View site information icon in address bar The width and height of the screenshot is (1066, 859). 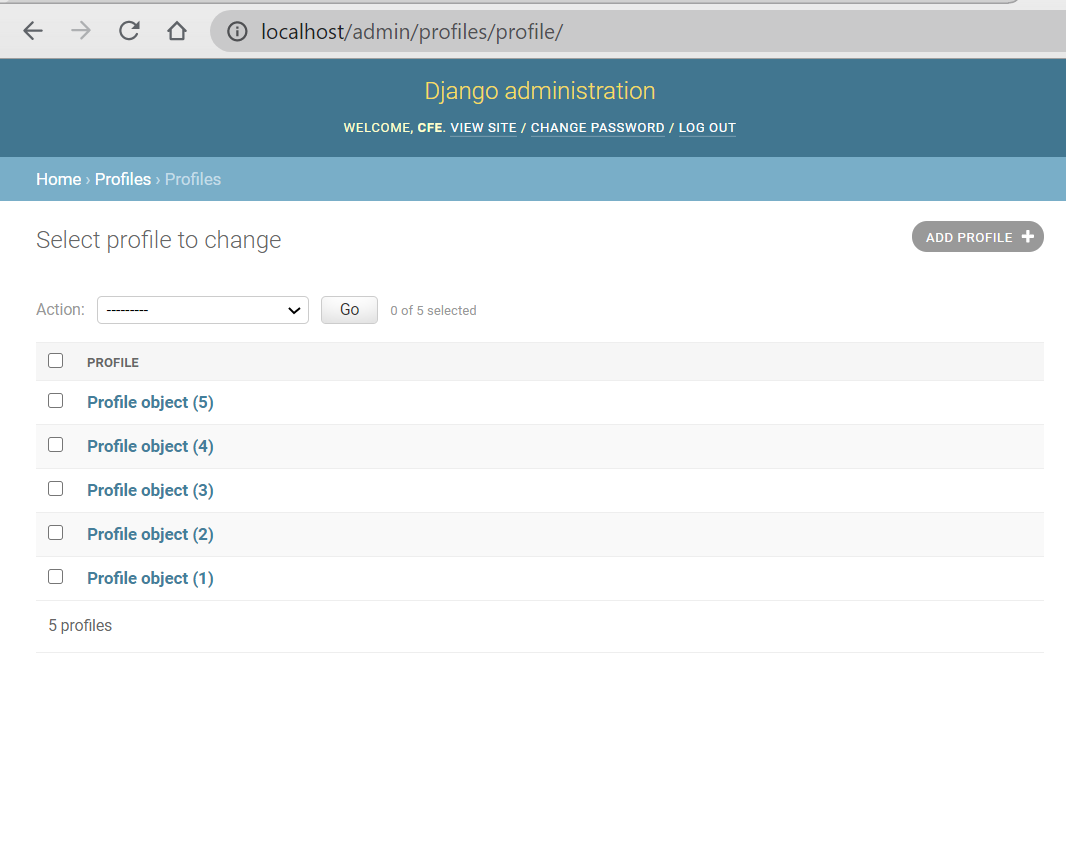[237, 31]
